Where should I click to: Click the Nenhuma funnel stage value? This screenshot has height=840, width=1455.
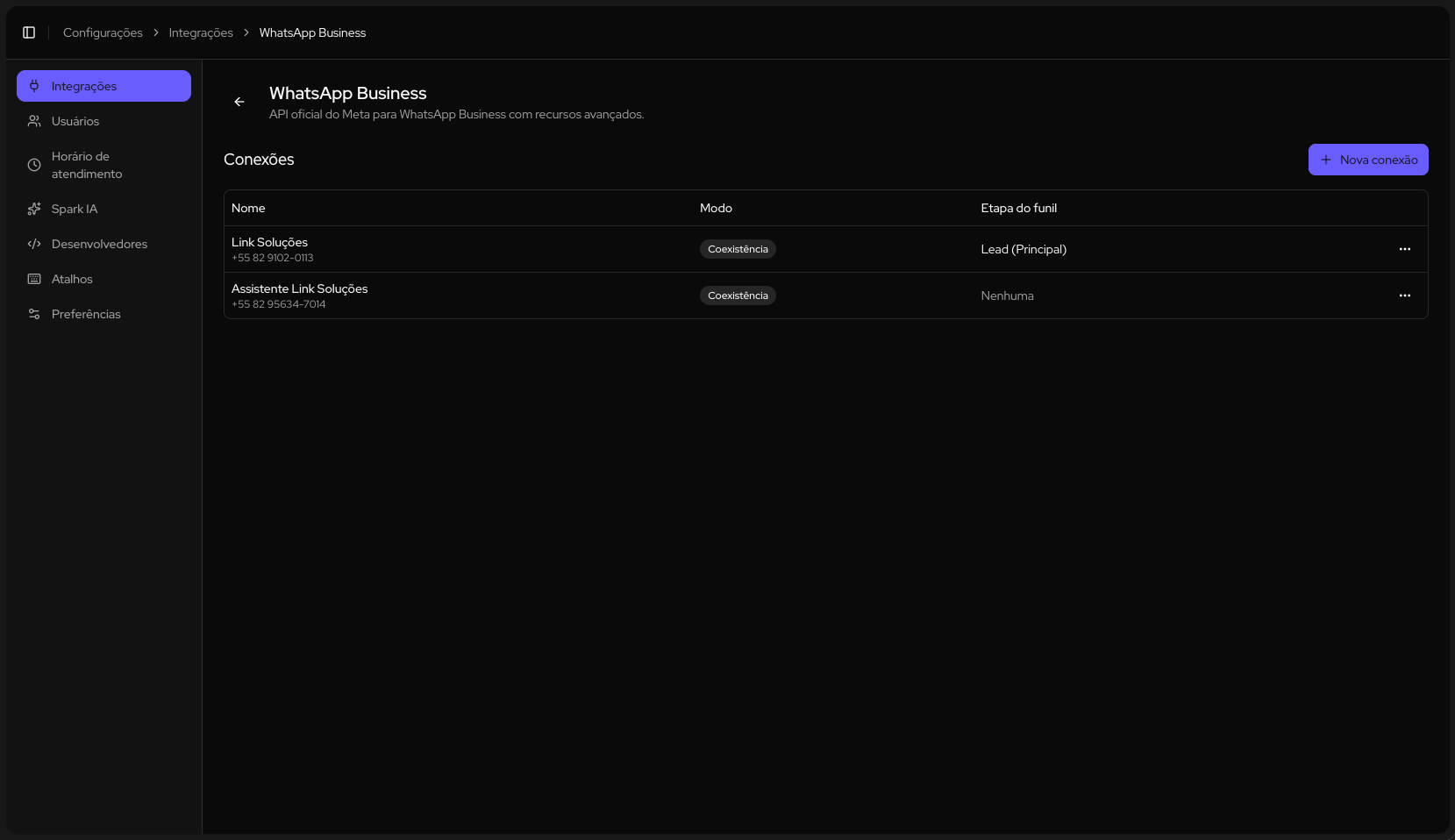1007,295
